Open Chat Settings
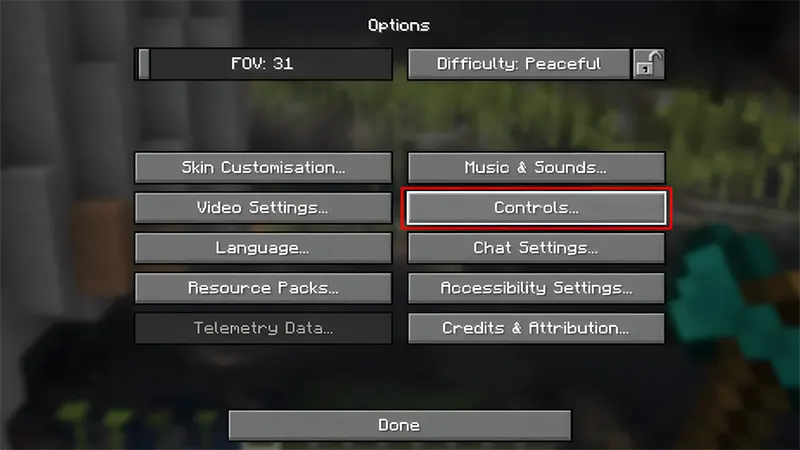 click(536, 248)
